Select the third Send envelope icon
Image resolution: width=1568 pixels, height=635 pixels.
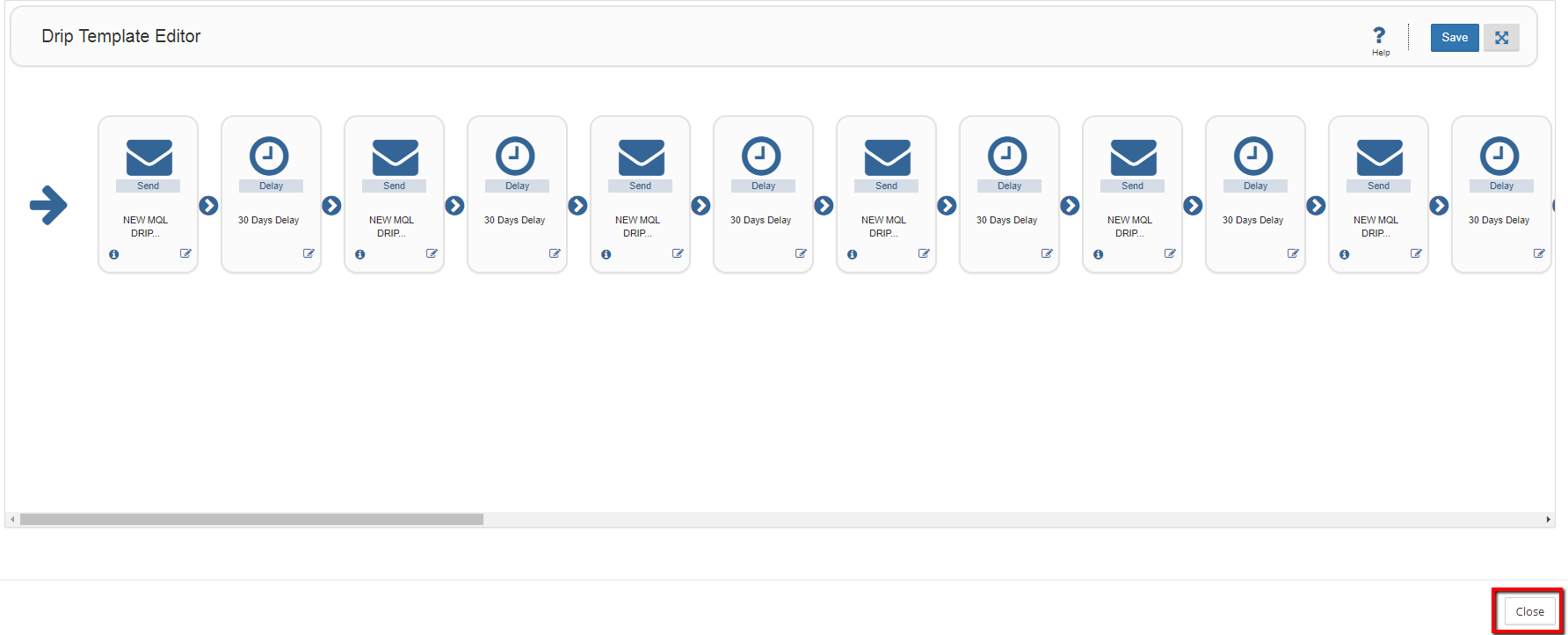tap(641, 157)
